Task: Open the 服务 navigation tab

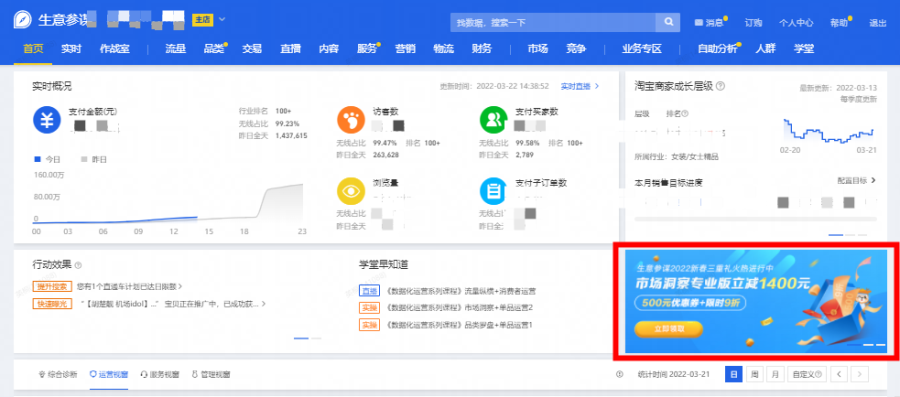Action: click(x=367, y=49)
